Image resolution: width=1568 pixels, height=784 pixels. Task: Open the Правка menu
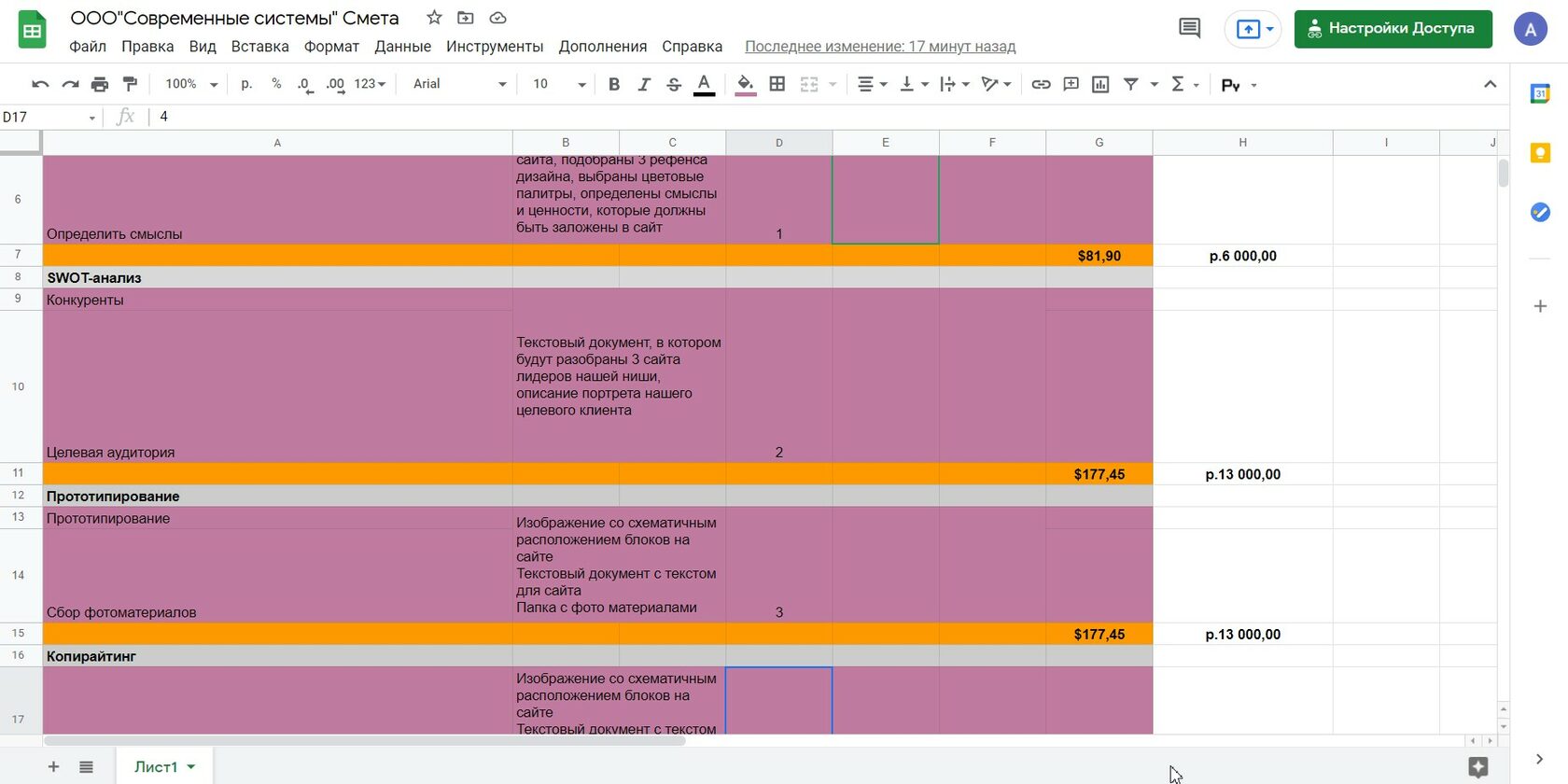tap(147, 47)
